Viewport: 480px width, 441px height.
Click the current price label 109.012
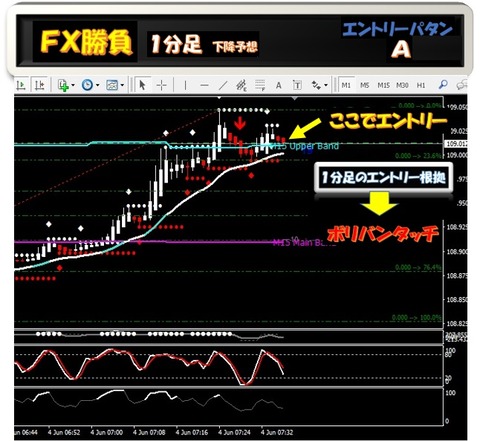pyautogui.click(x=456, y=144)
